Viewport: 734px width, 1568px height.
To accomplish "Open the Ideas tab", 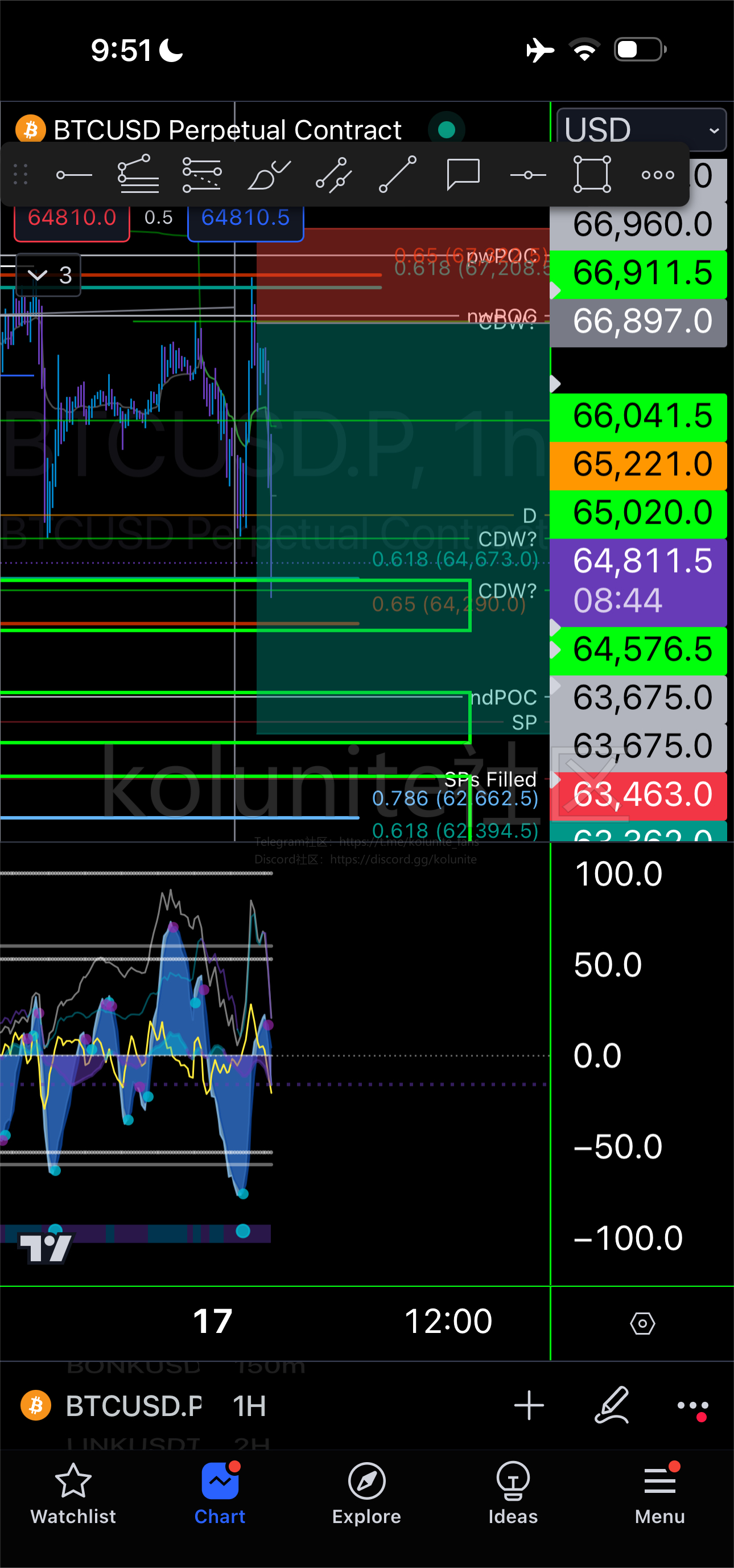I will pos(513,1494).
